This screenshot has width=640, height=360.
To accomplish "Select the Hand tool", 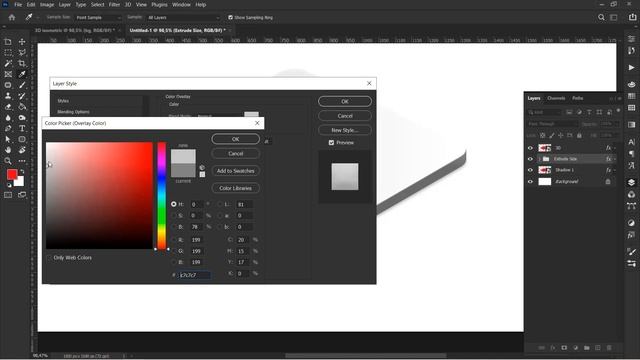I will click(8, 150).
